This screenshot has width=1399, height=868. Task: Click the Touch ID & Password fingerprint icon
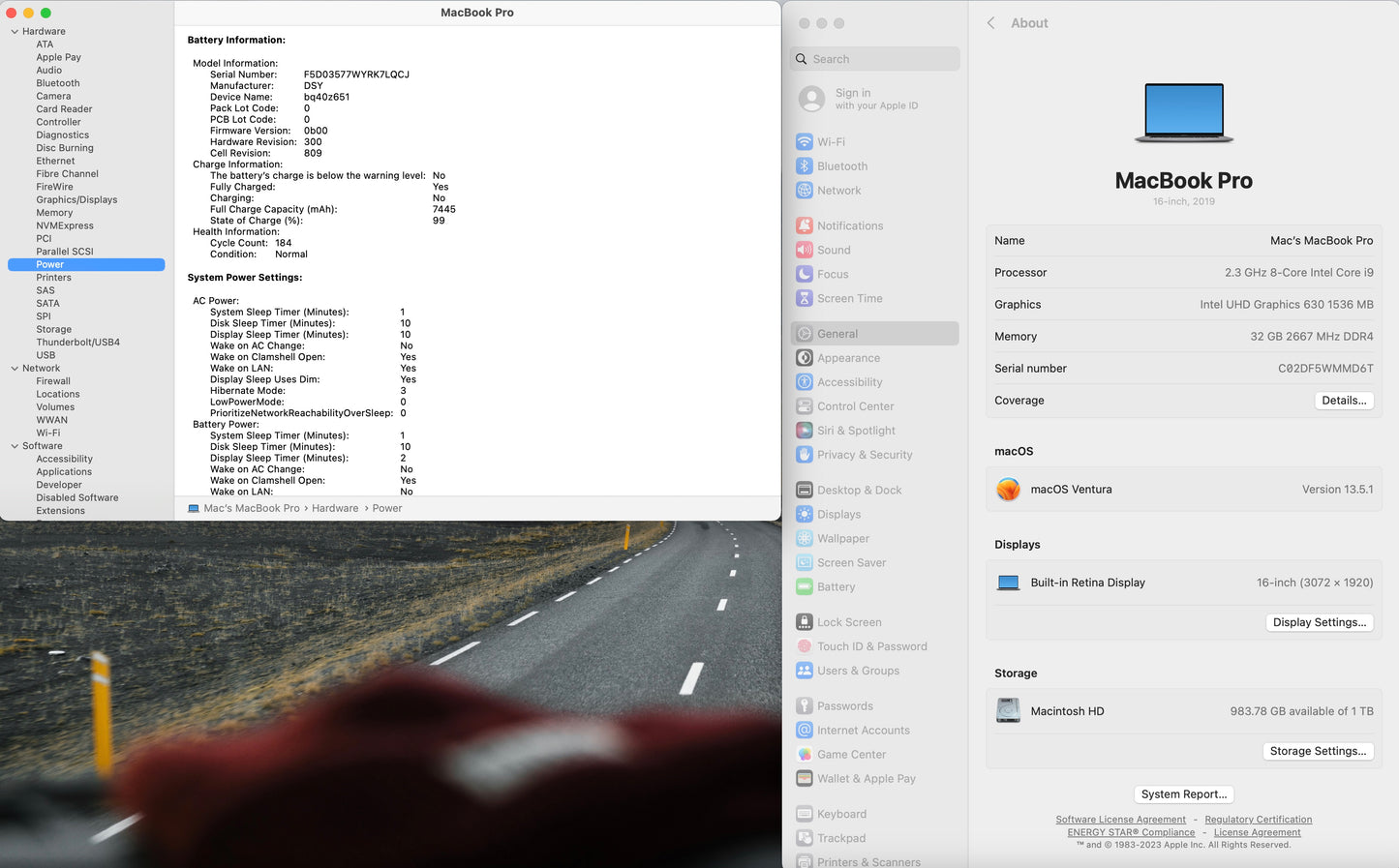coord(804,646)
